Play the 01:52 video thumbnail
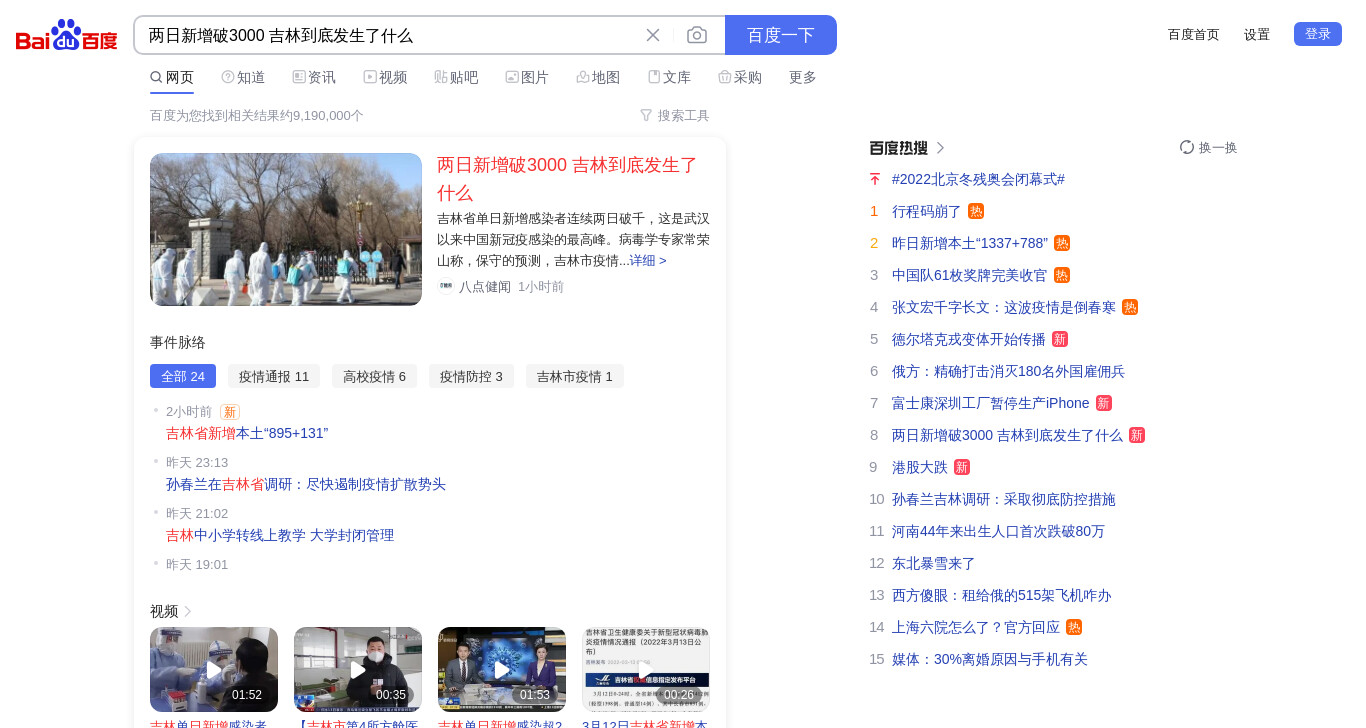This screenshot has height=728, width=1366. click(214, 669)
